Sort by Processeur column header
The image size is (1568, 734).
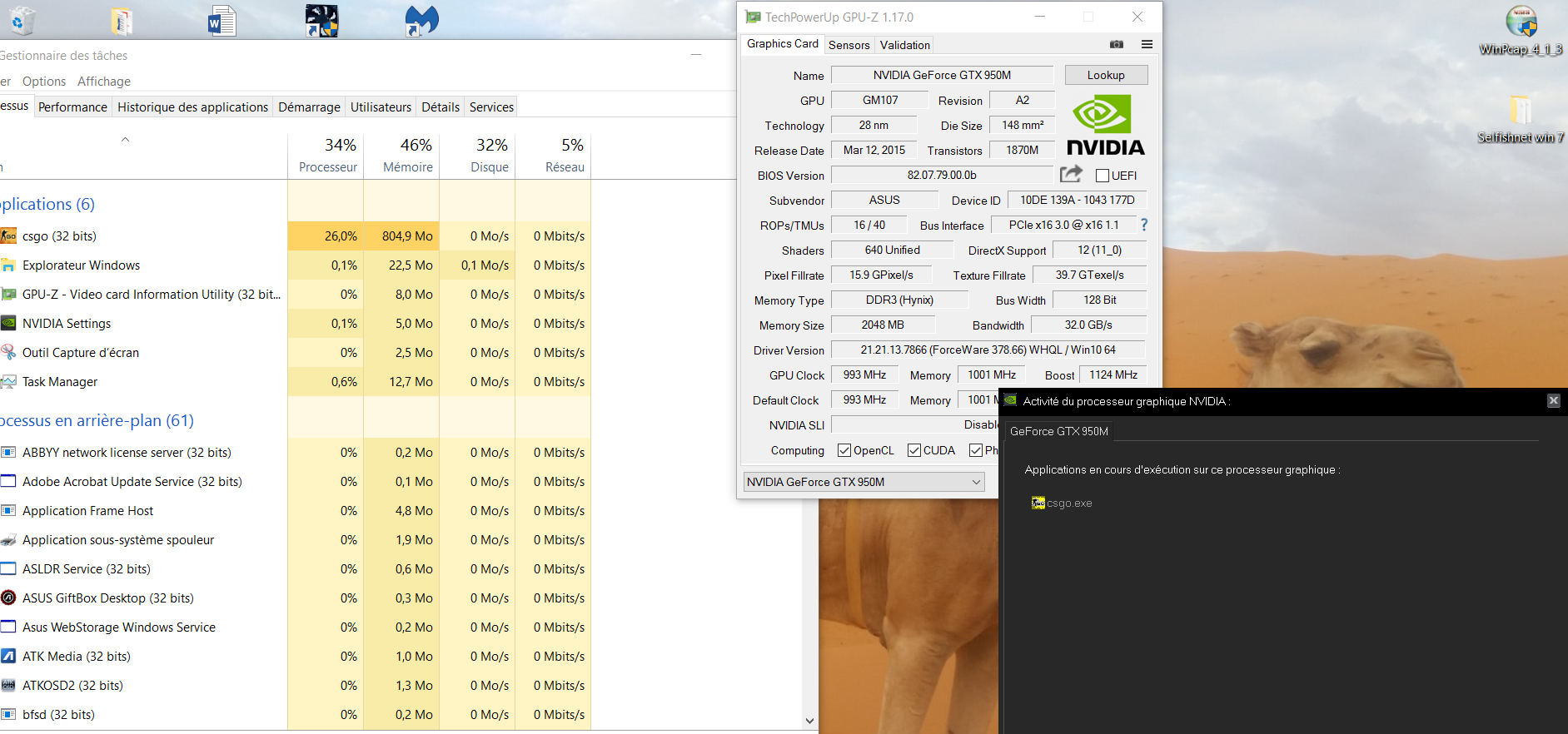coord(326,155)
